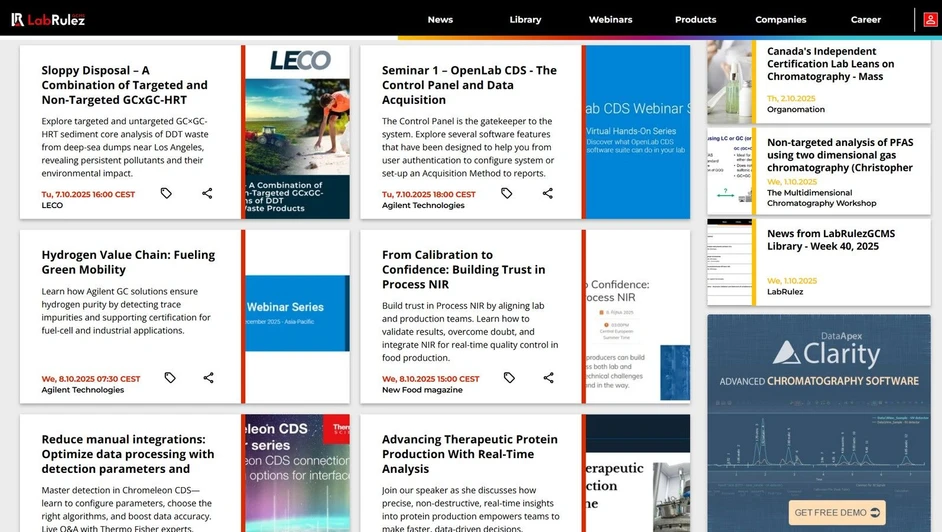The image size is (942, 532).
Task: Open the user account icon
Action: tap(930, 19)
